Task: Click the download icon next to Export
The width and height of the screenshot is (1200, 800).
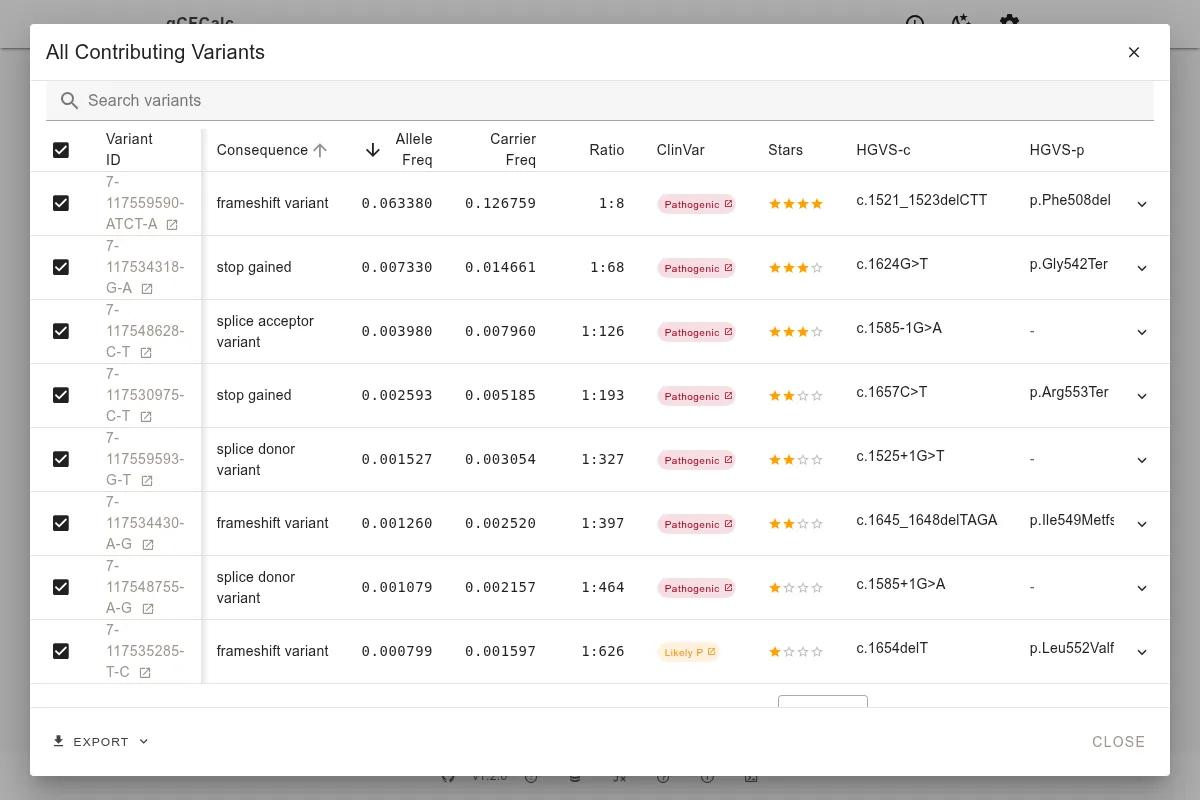Action: 58,741
